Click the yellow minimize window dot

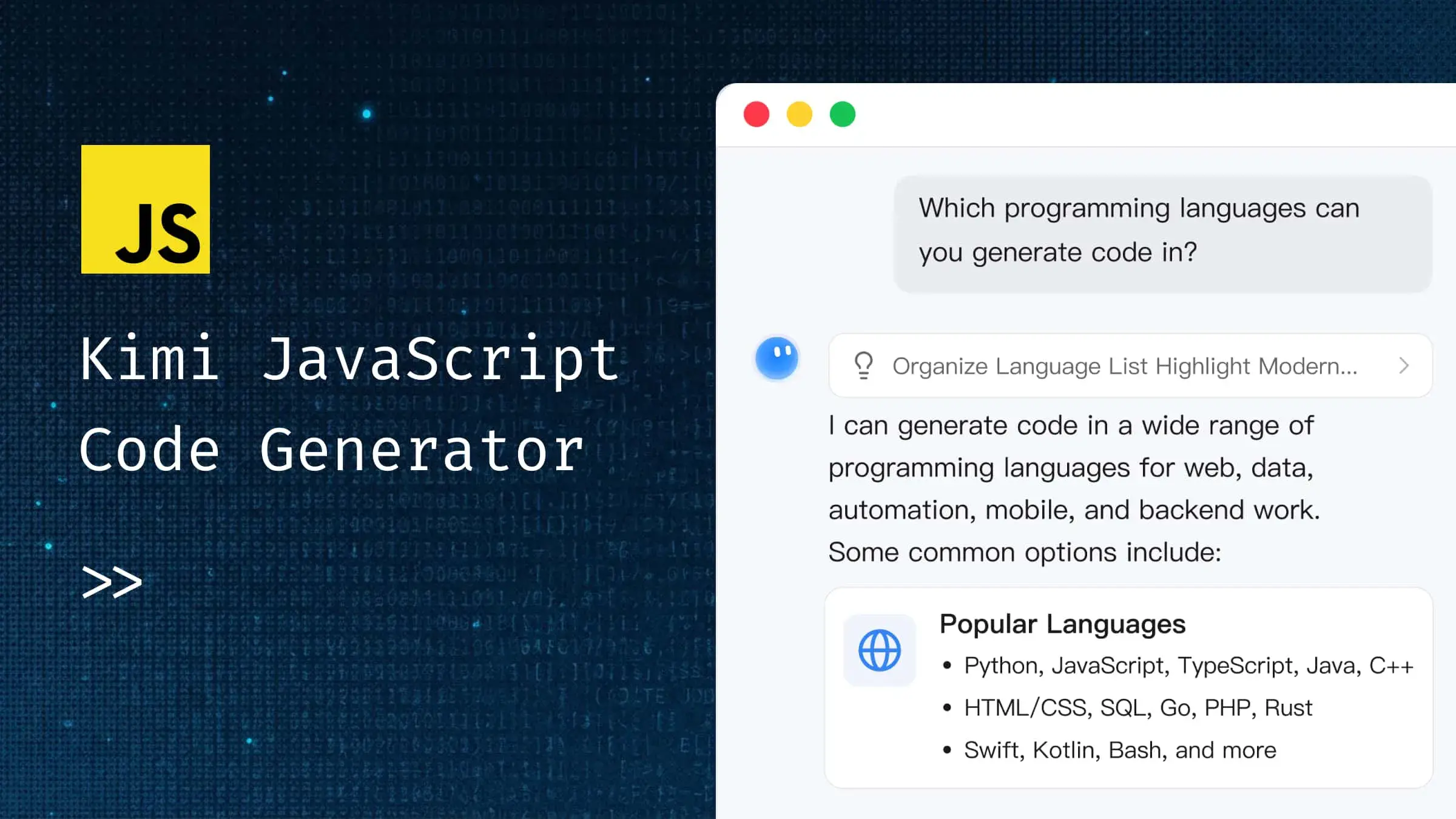(800, 114)
